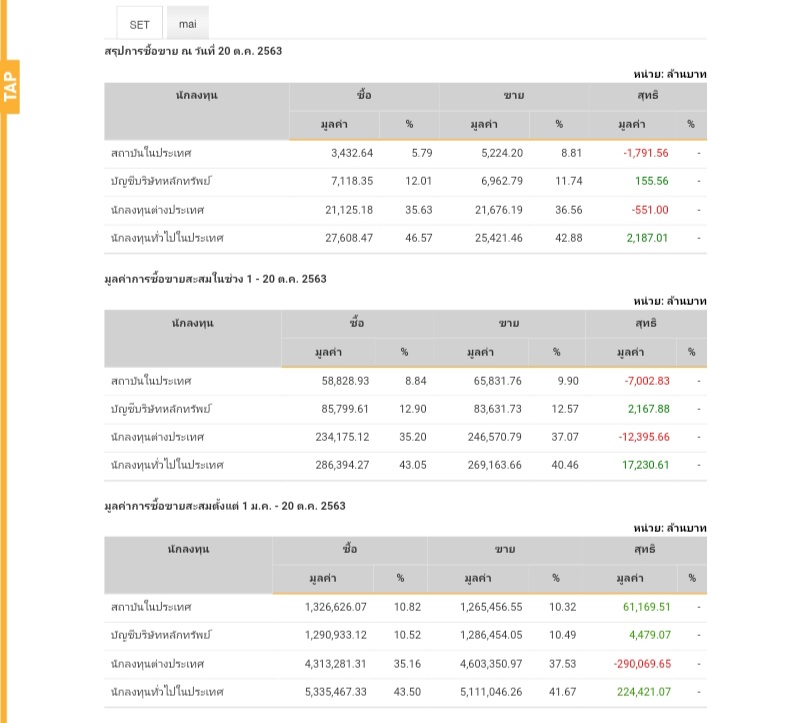Click the -551.00 foreign investor net value
Screen dimensions: 800x723
650,210
